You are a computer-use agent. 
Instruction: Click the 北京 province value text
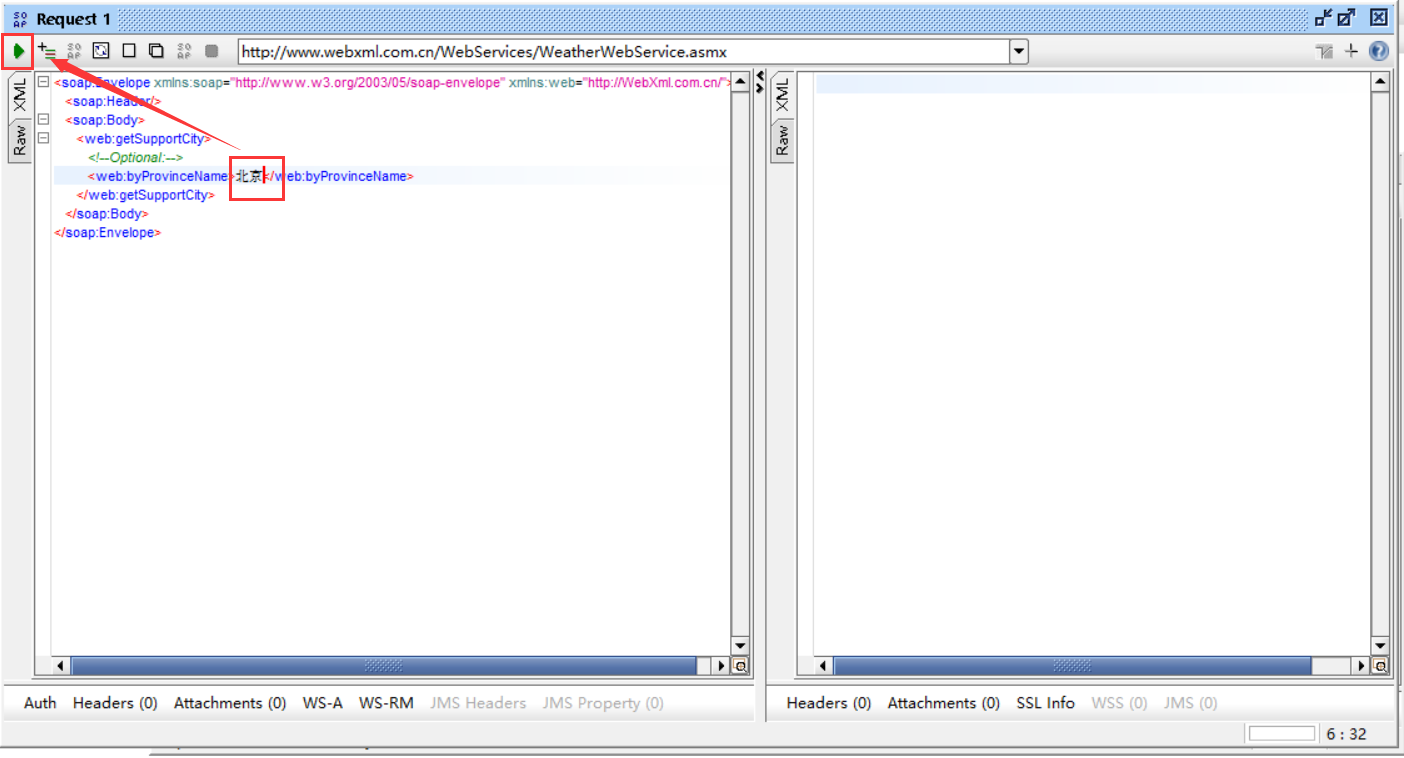click(x=249, y=176)
